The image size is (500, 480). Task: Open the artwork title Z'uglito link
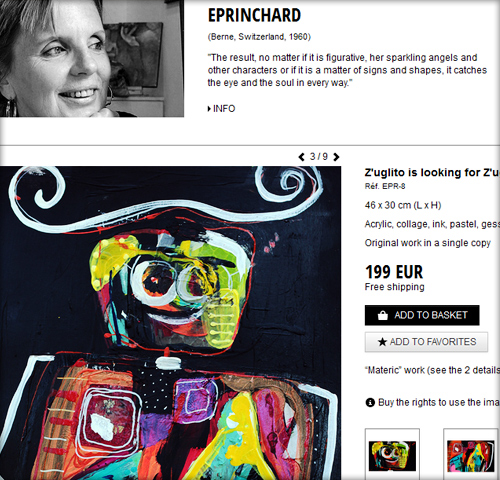432,172
